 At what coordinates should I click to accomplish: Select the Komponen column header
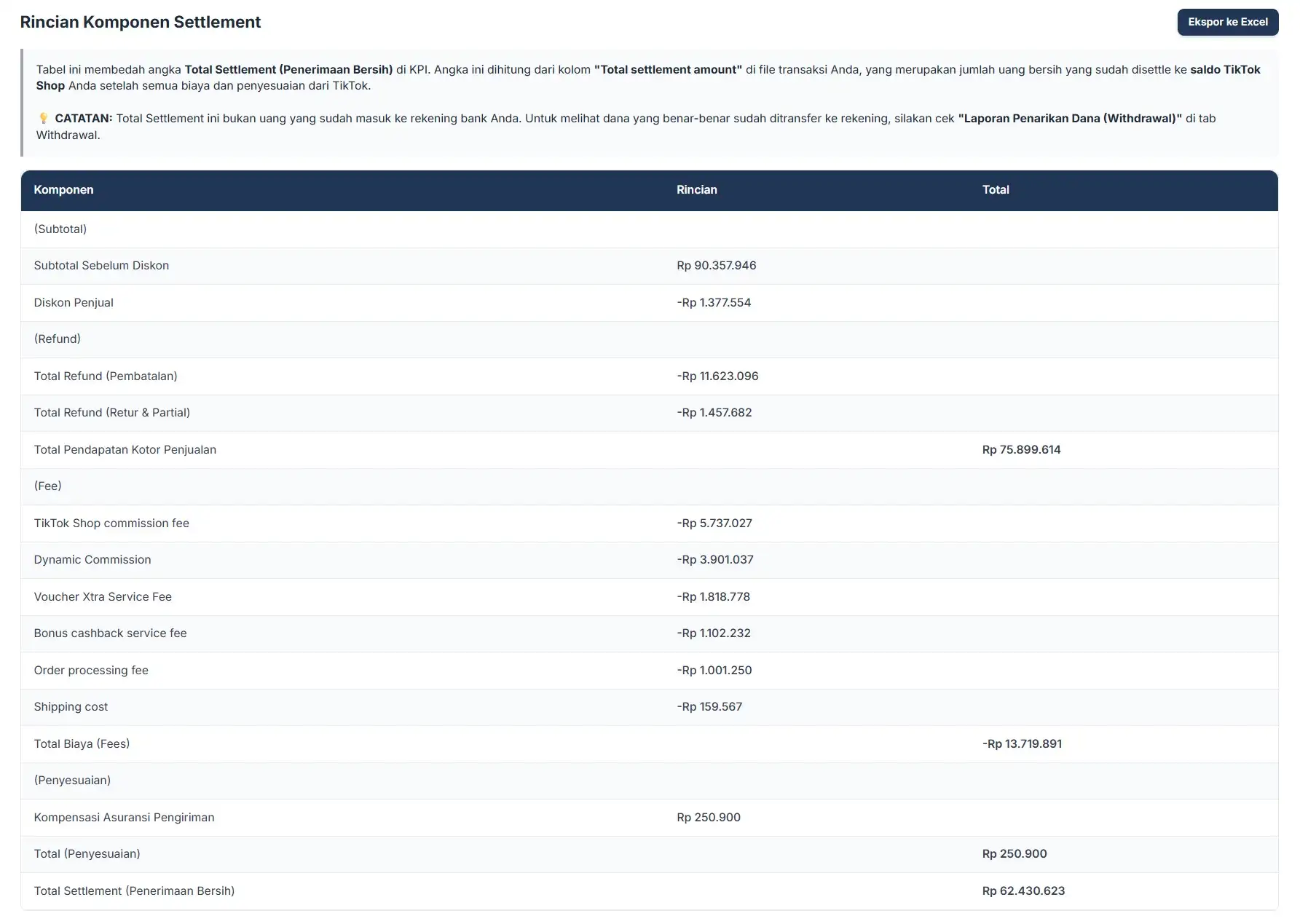64,190
